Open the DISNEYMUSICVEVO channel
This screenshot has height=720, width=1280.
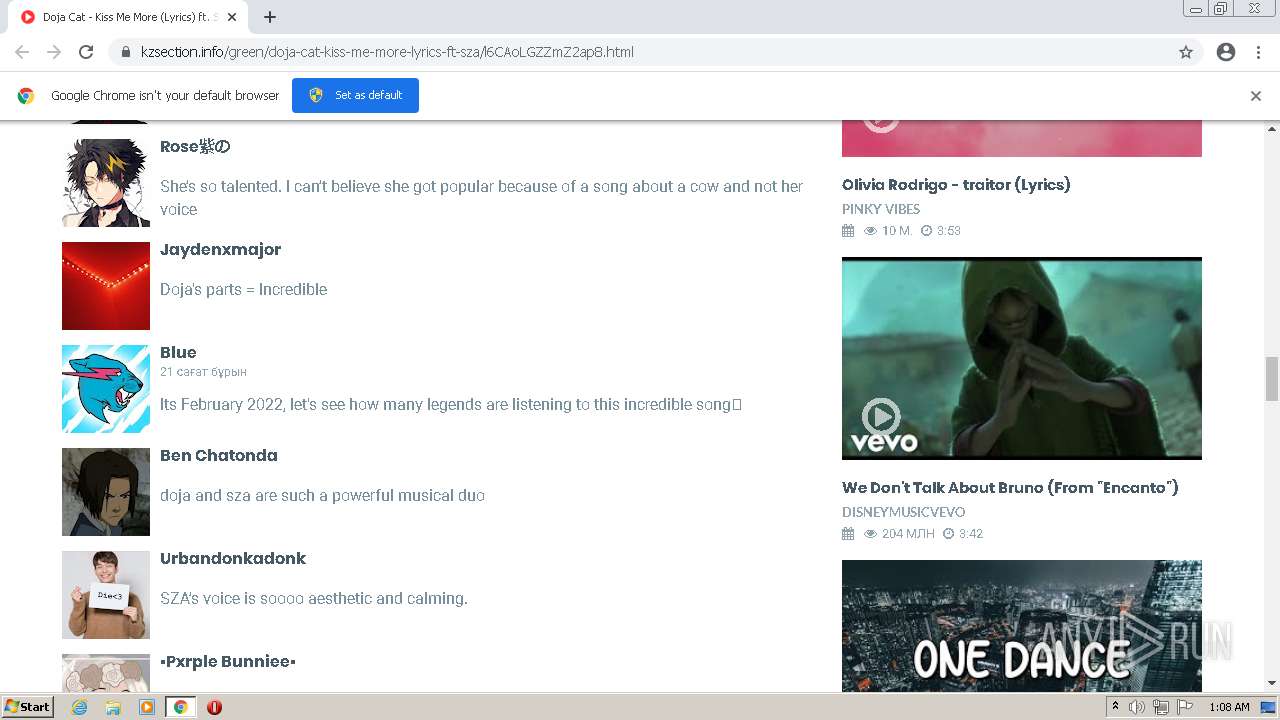point(904,512)
